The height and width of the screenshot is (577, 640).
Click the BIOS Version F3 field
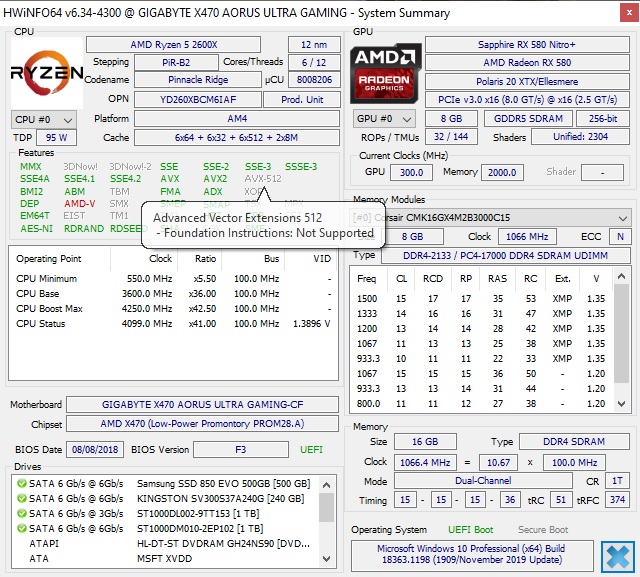[240, 450]
